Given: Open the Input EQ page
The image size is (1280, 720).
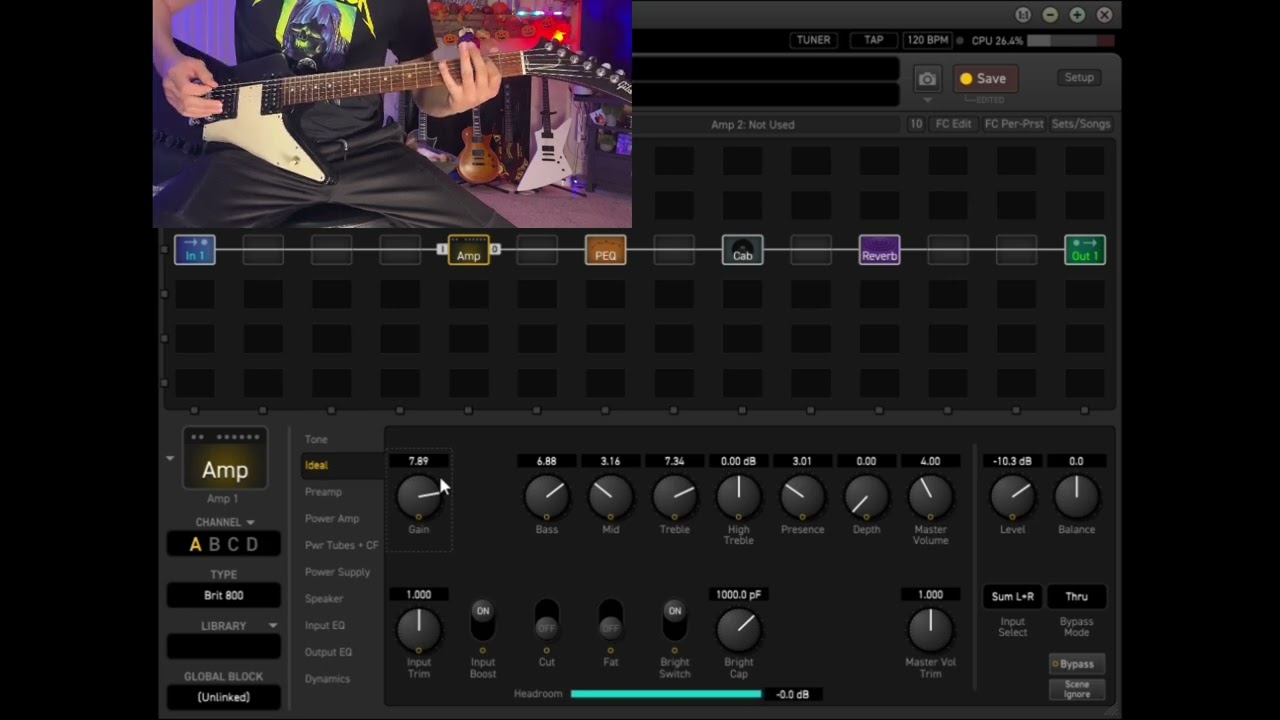Looking at the screenshot, I should click(325, 625).
